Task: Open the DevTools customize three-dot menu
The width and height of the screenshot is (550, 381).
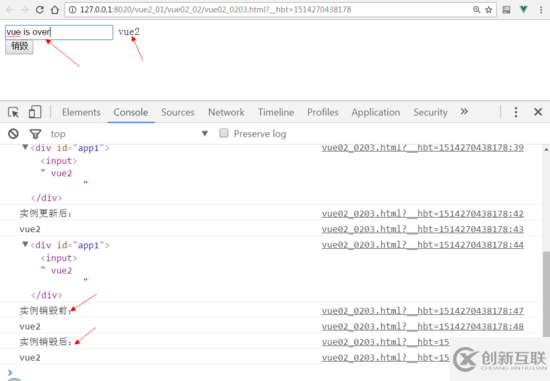Action: [x=516, y=112]
